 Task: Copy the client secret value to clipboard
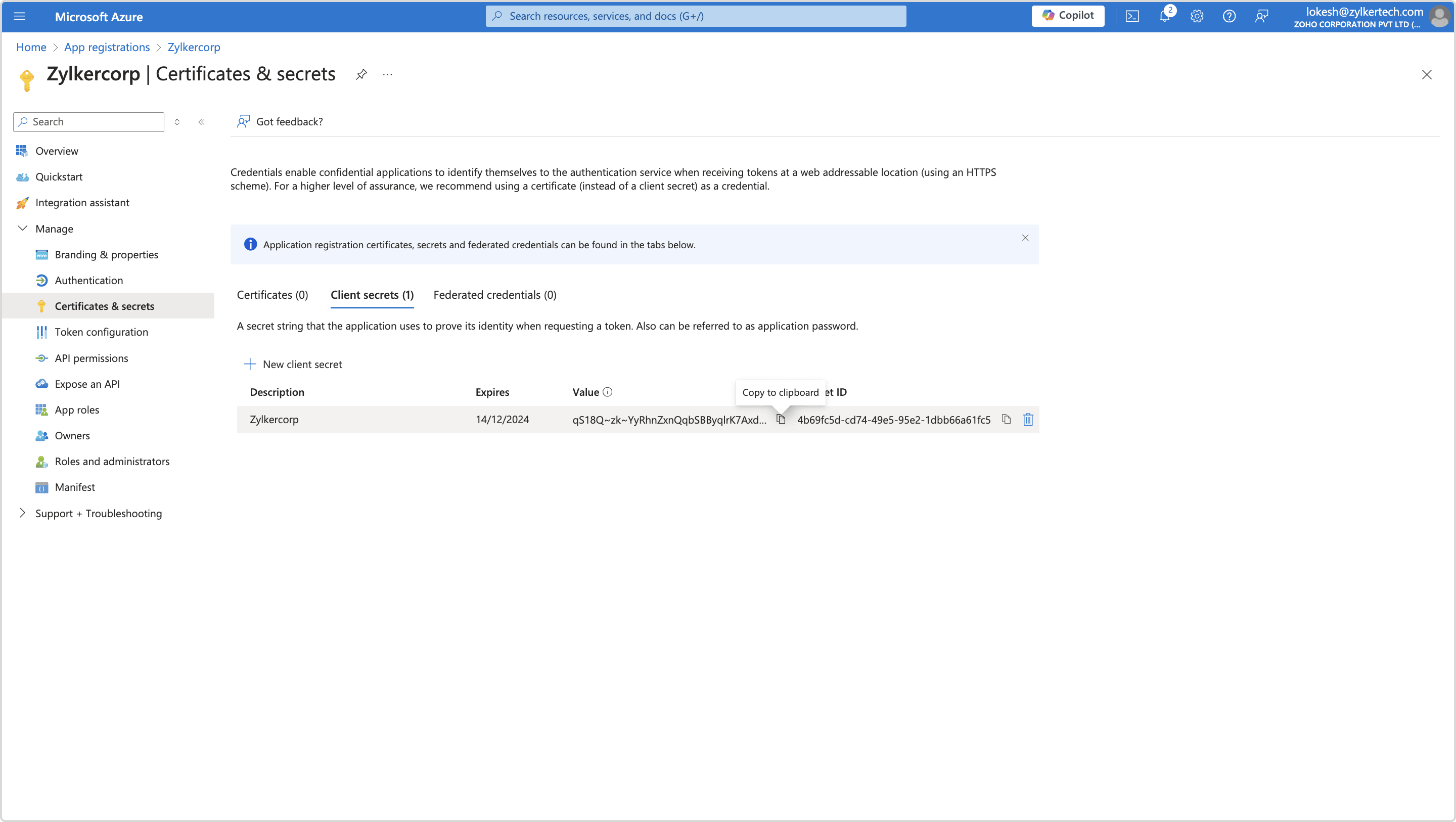[781, 419]
